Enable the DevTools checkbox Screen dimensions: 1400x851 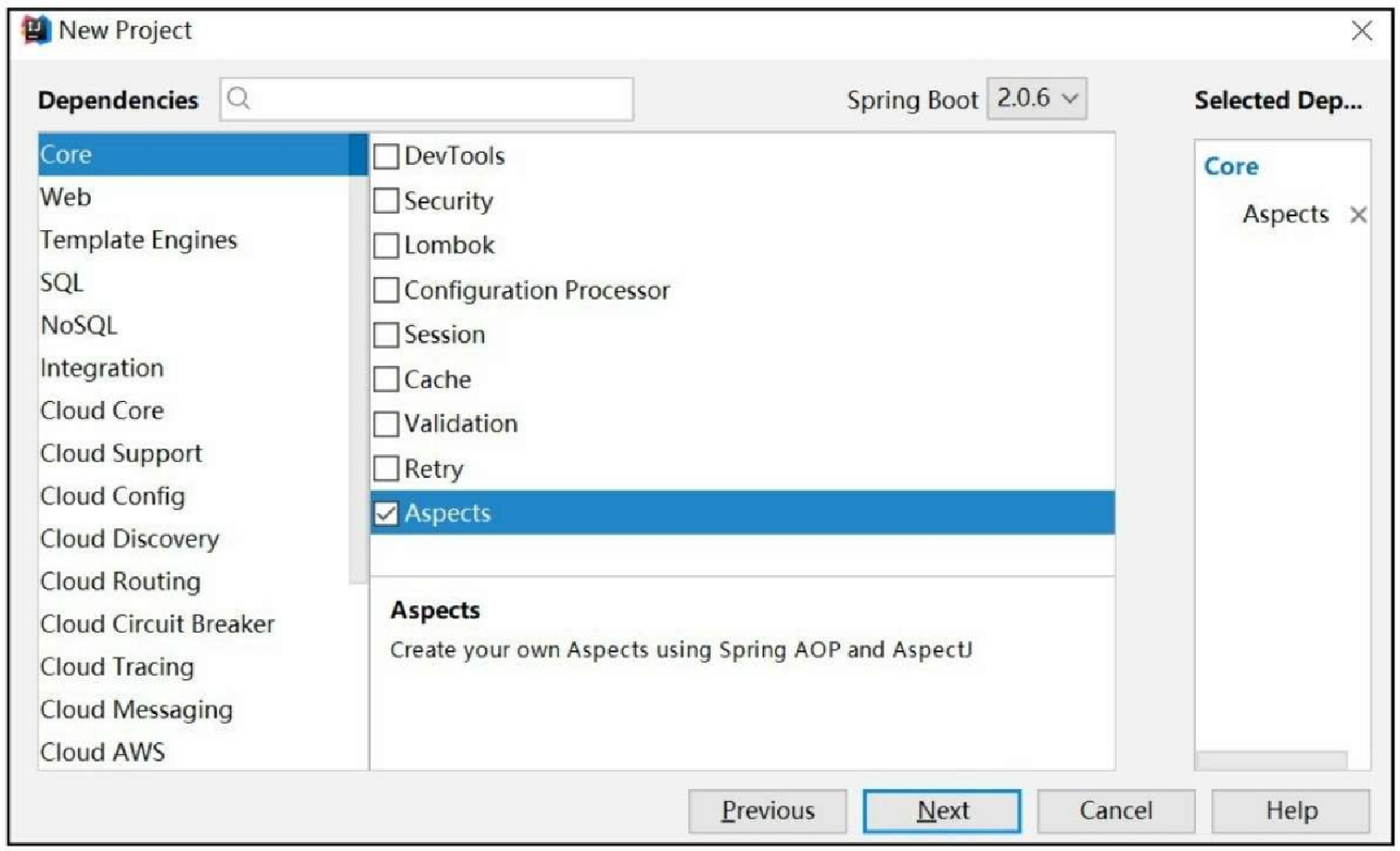point(386,157)
